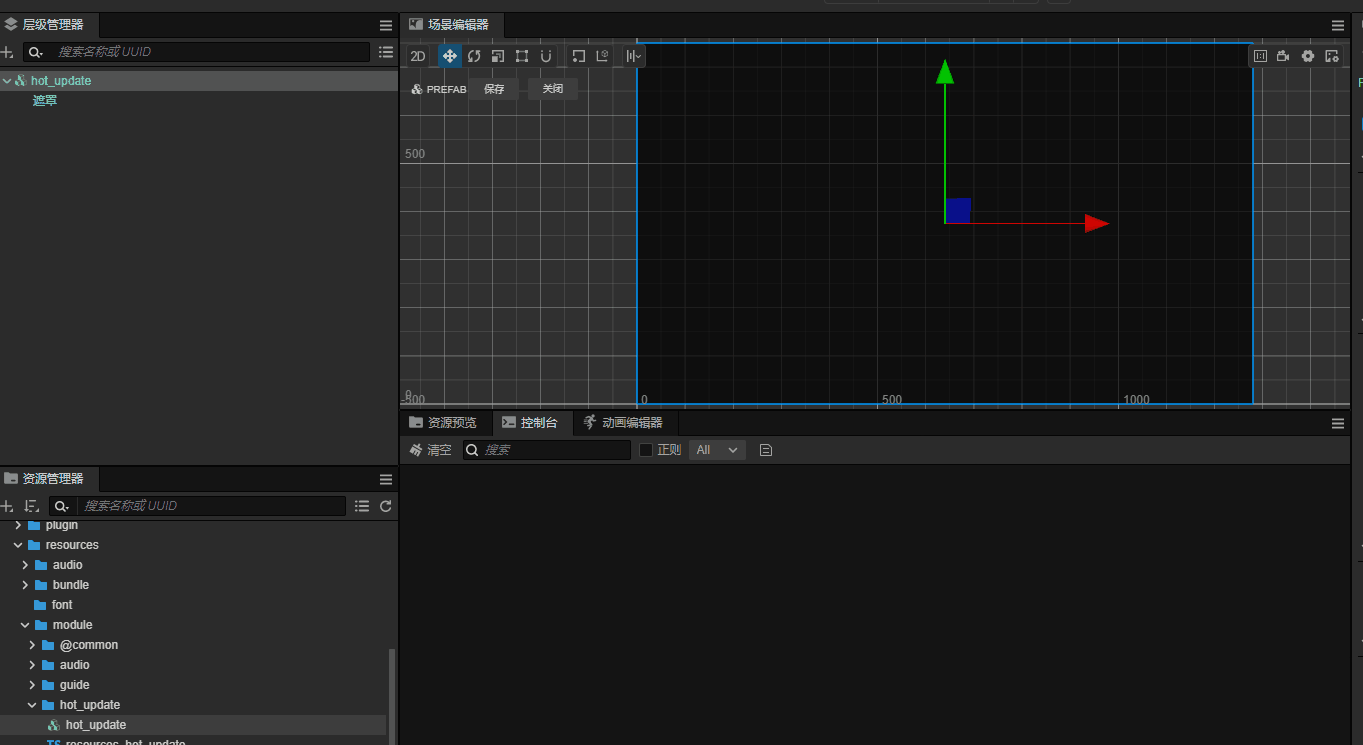1363x745 pixels.
Task: Click the local/world coordinate icon
Action: (602, 56)
